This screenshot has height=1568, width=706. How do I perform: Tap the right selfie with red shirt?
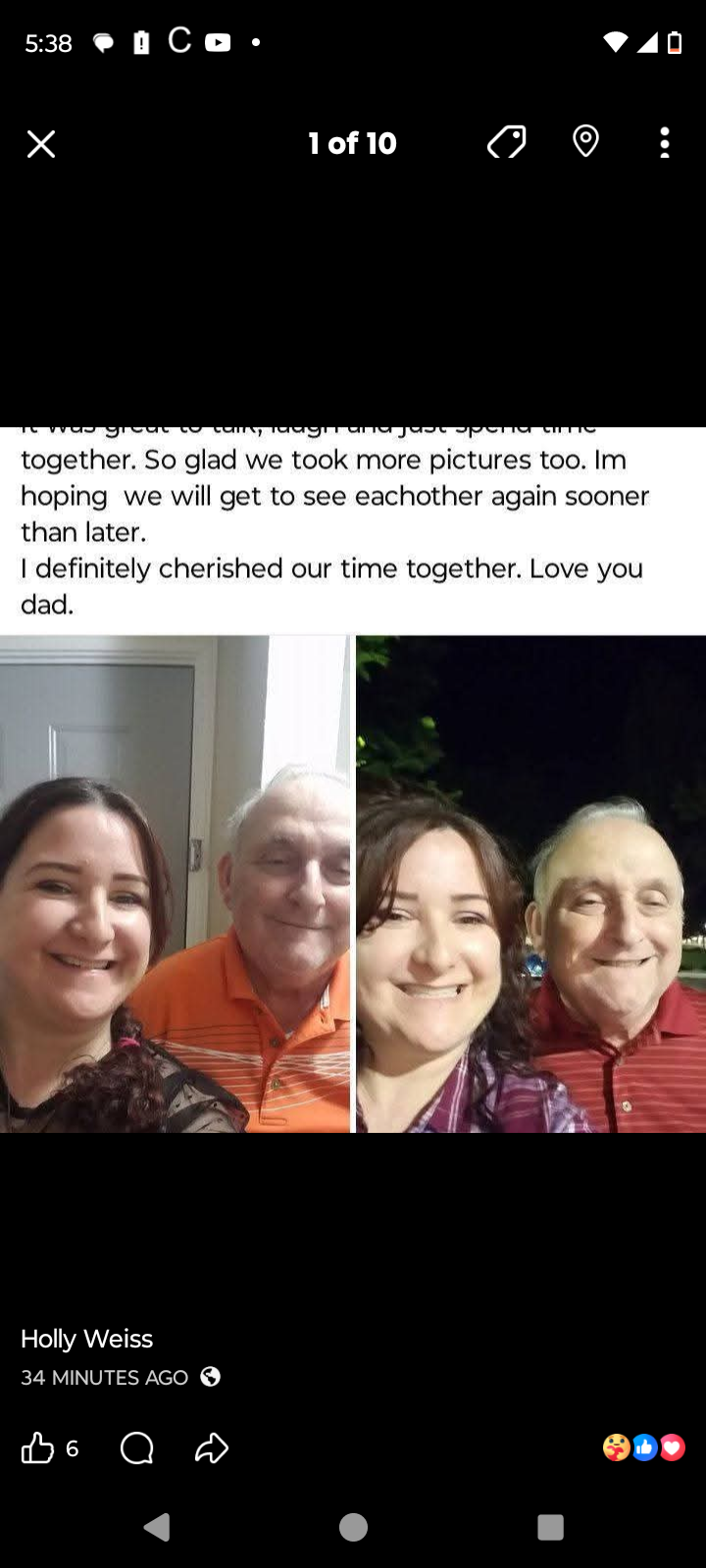click(x=530, y=884)
